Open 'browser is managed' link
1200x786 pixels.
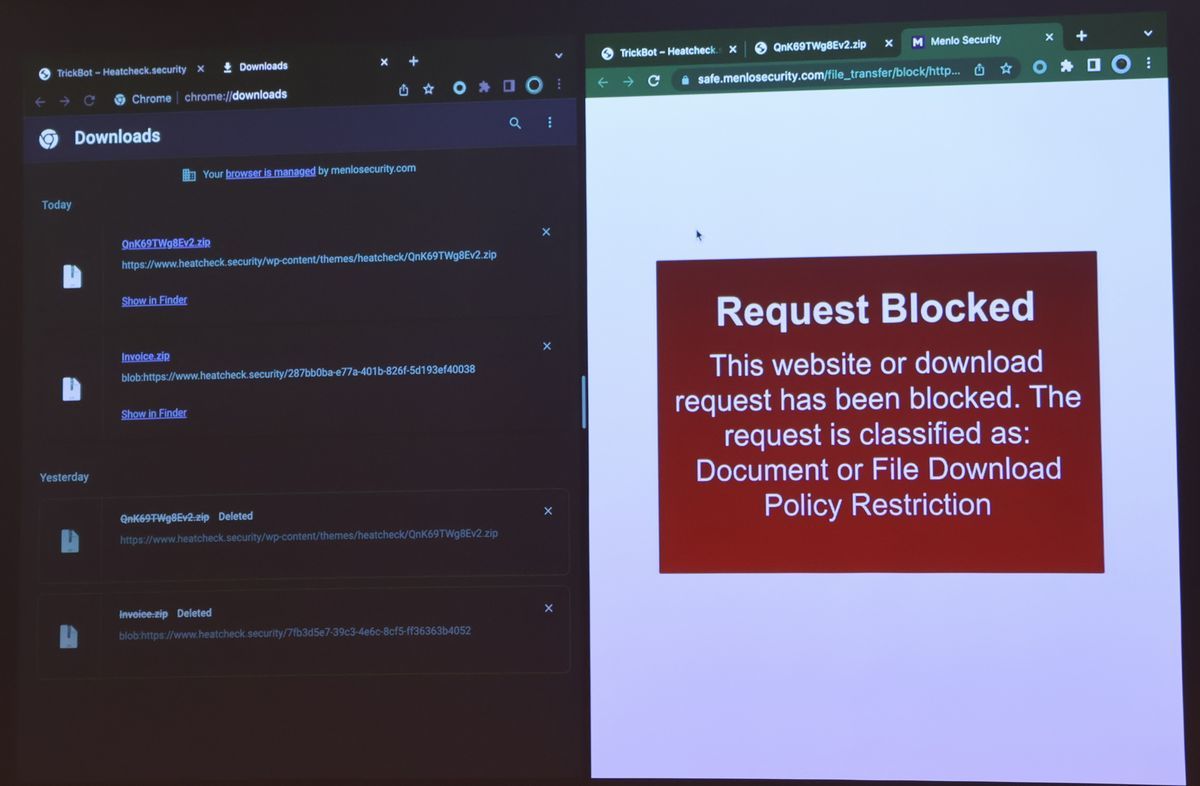270,172
